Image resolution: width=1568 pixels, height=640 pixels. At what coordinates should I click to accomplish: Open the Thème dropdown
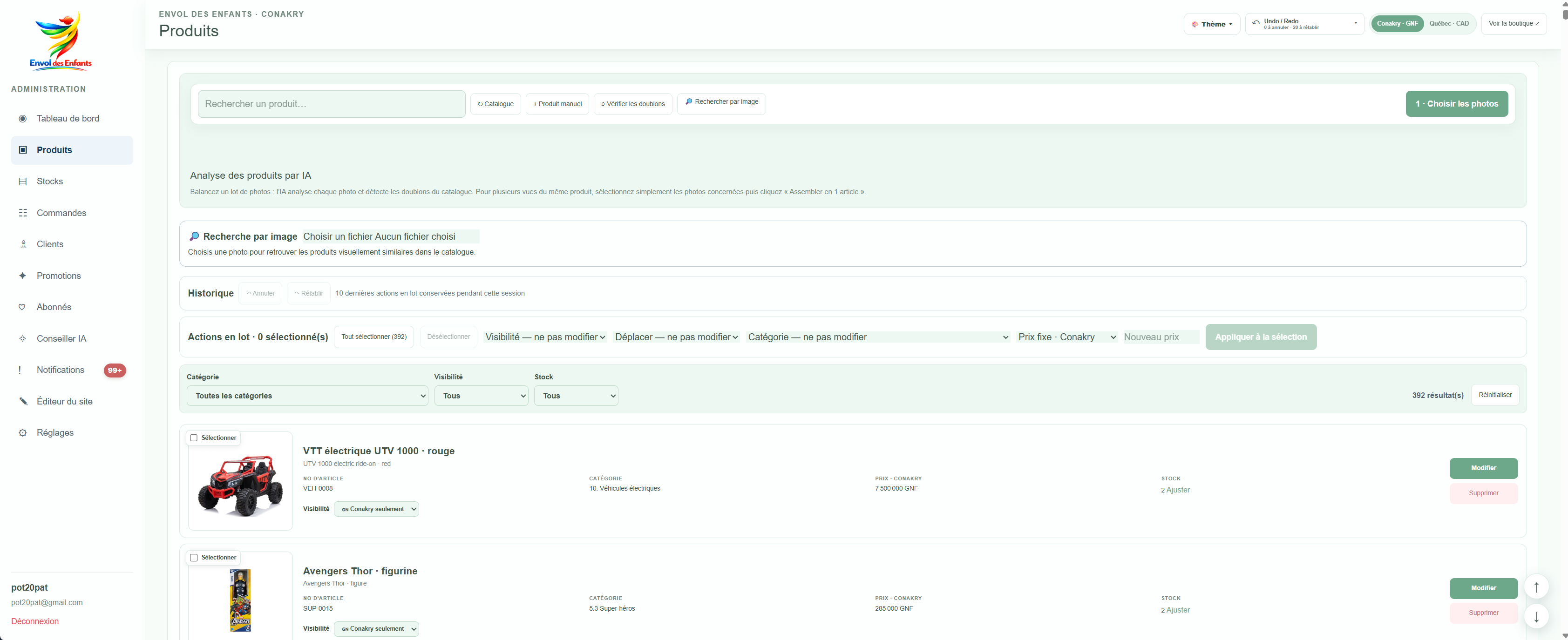1211,24
